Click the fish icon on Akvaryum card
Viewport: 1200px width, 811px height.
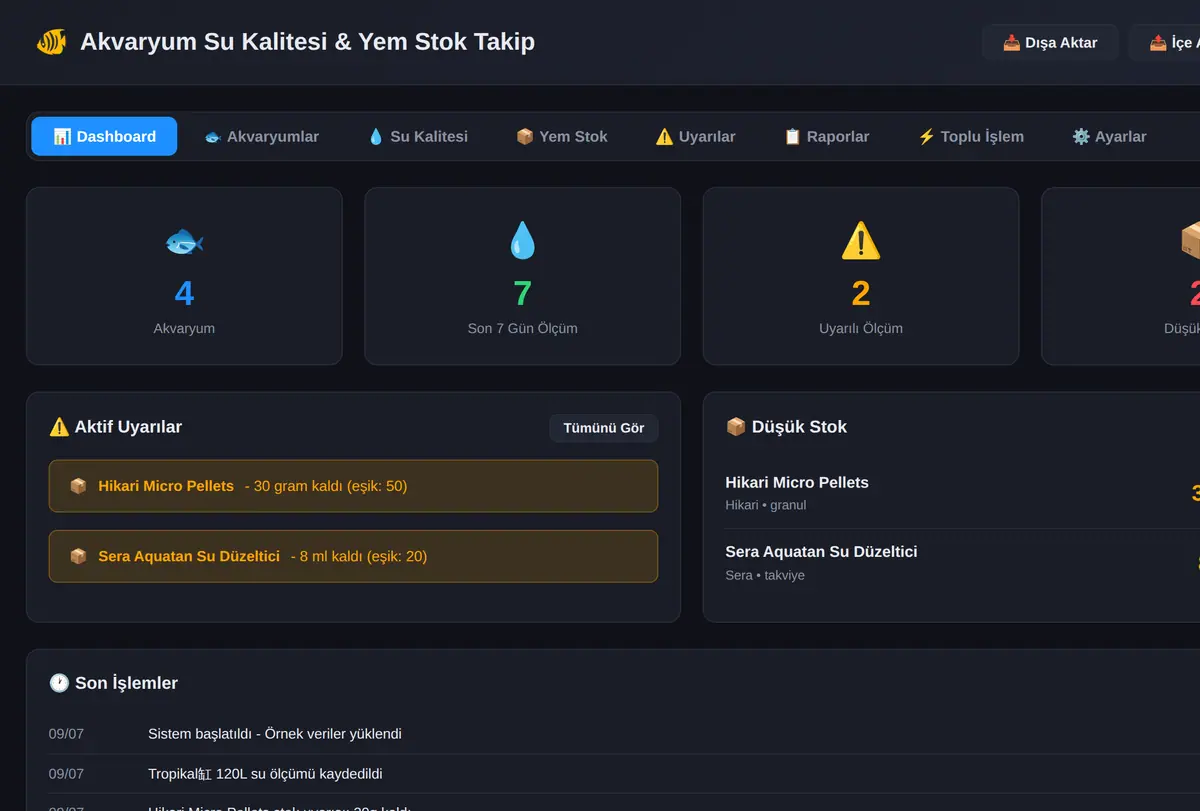[184, 242]
